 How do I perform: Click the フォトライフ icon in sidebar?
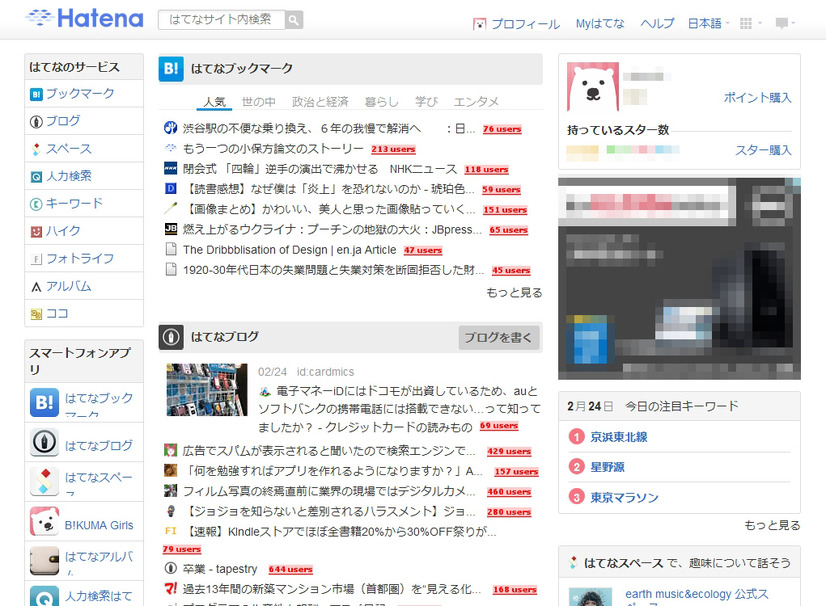coord(36,259)
